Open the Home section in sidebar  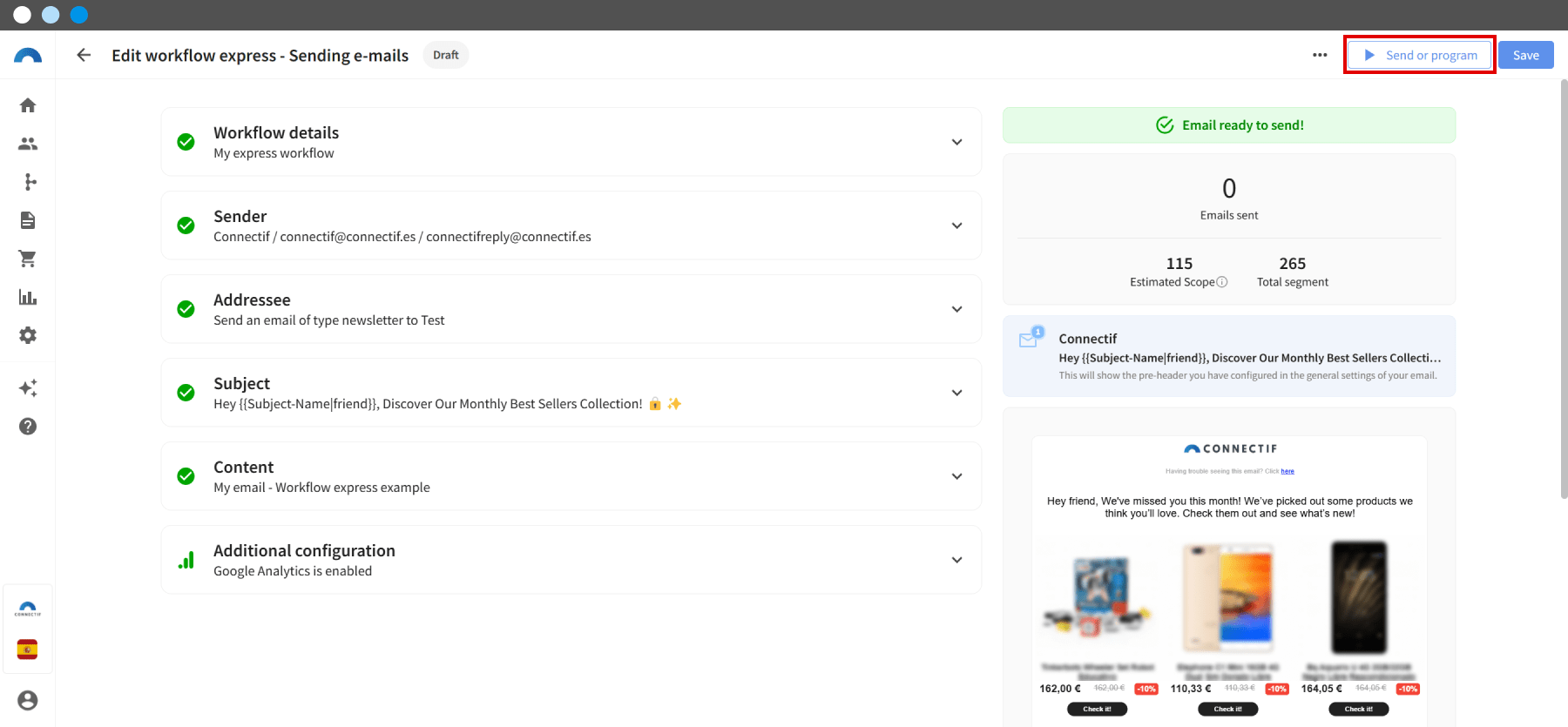[28, 105]
